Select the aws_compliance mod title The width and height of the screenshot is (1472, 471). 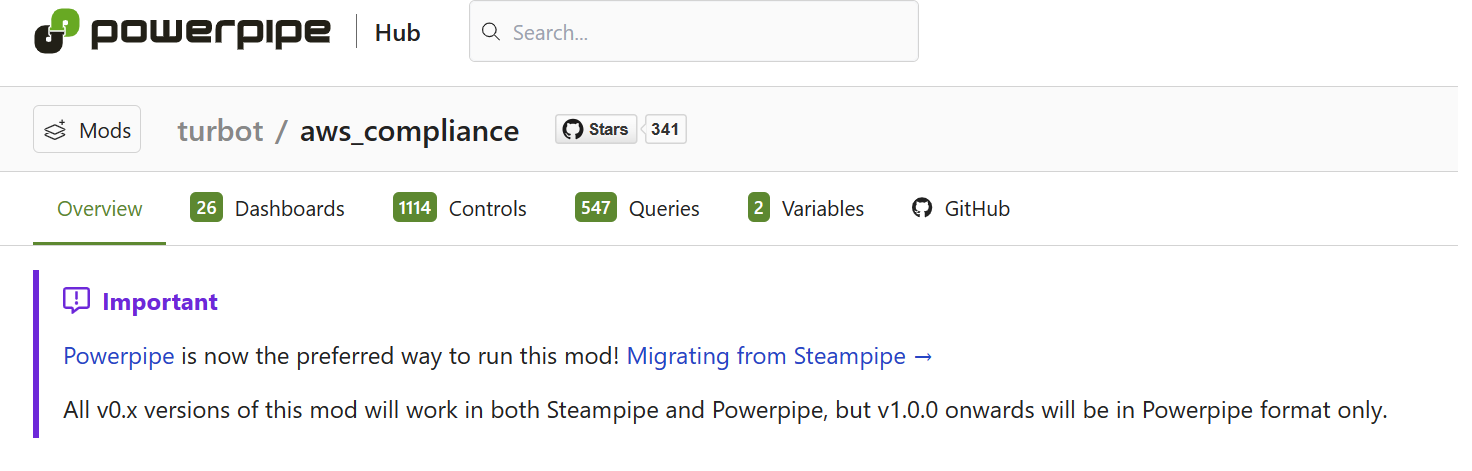(x=409, y=131)
